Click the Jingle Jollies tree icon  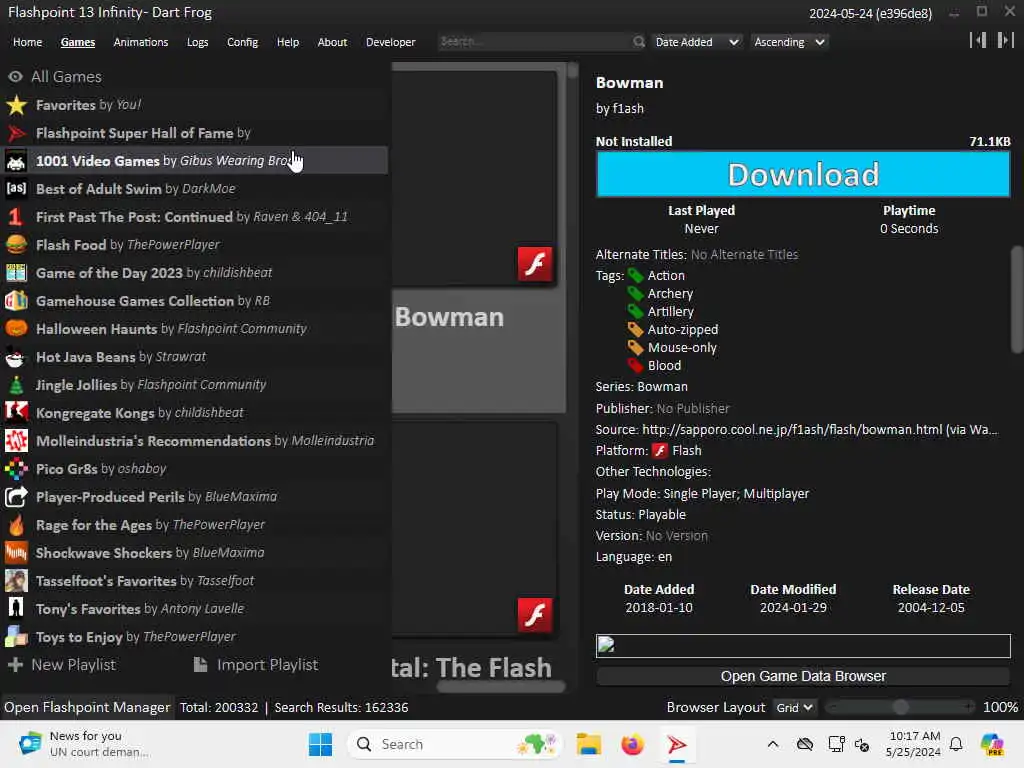pos(16,385)
